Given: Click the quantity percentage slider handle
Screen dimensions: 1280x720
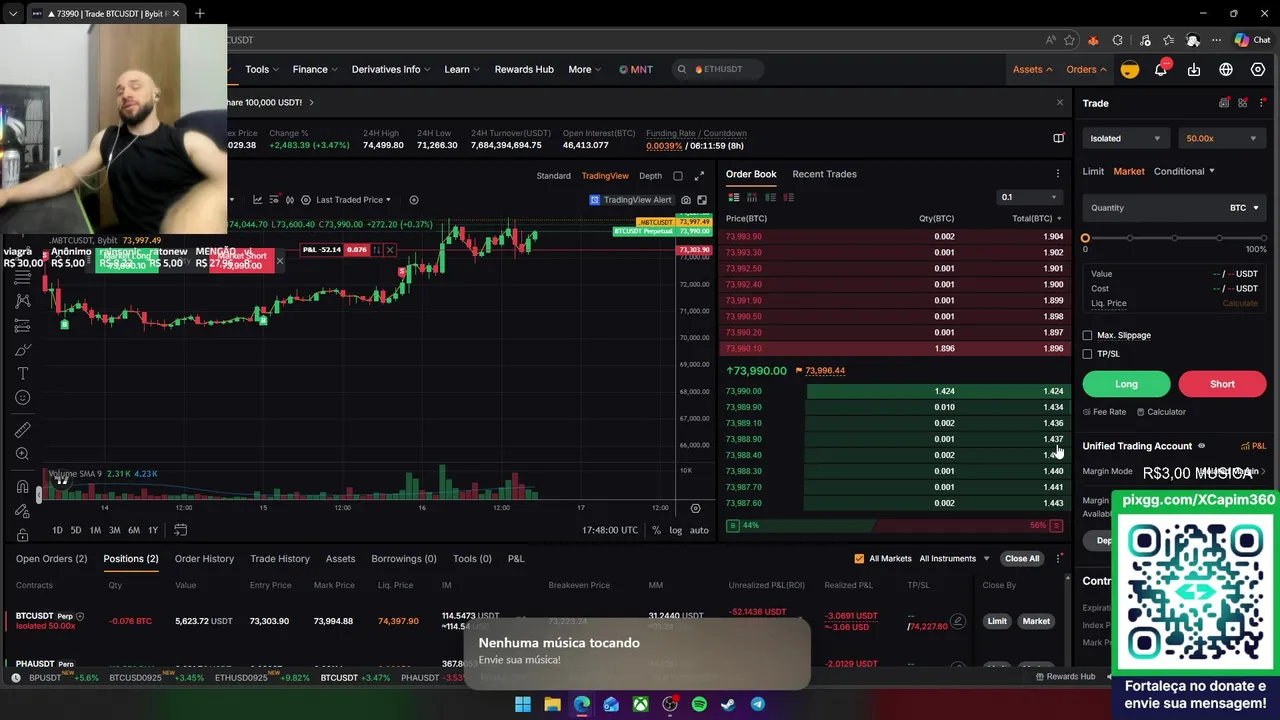Looking at the screenshot, I should [1085, 238].
